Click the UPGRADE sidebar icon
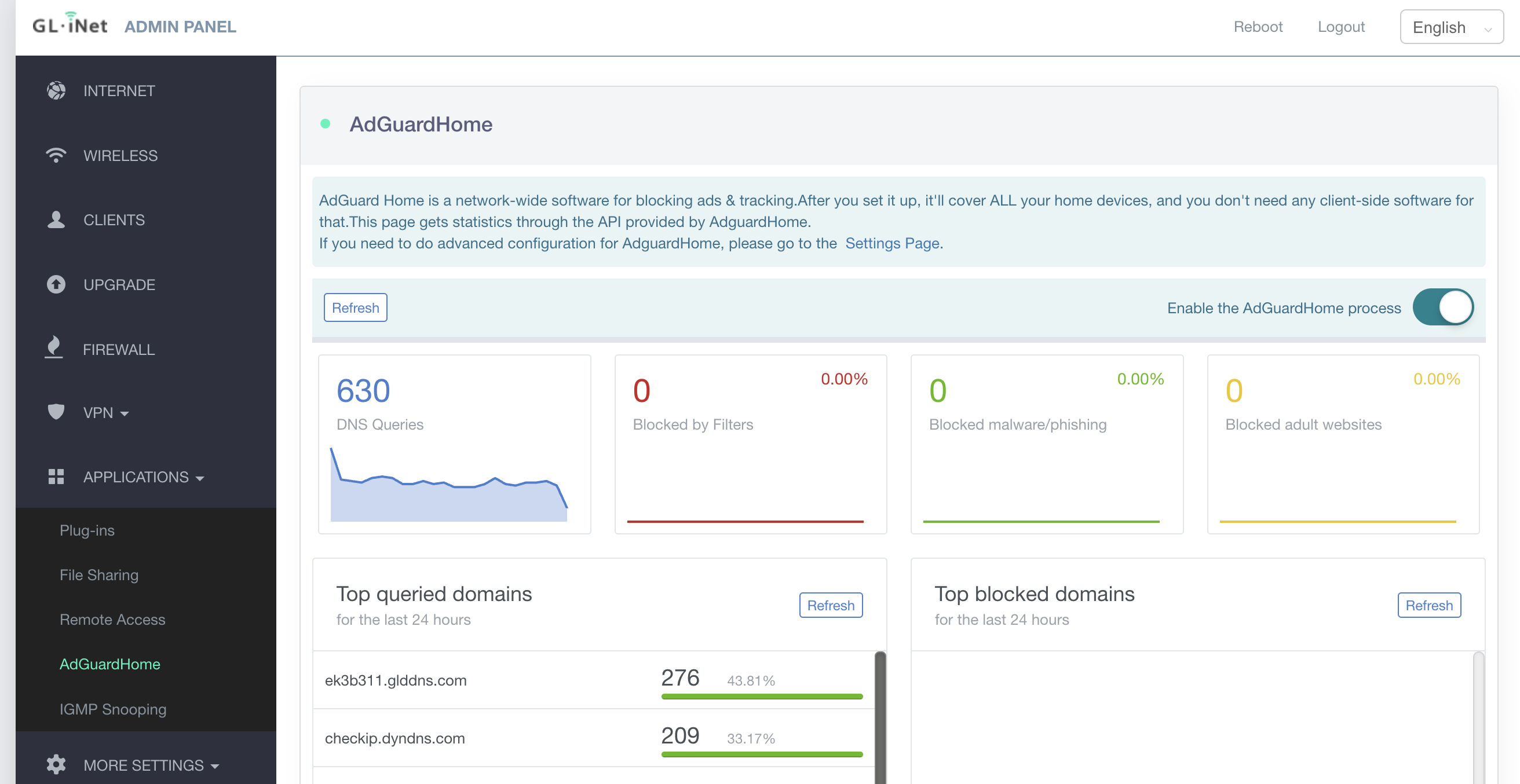Image resolution: width=1520 pixels, height=784 pixels. tap(54, 284)
